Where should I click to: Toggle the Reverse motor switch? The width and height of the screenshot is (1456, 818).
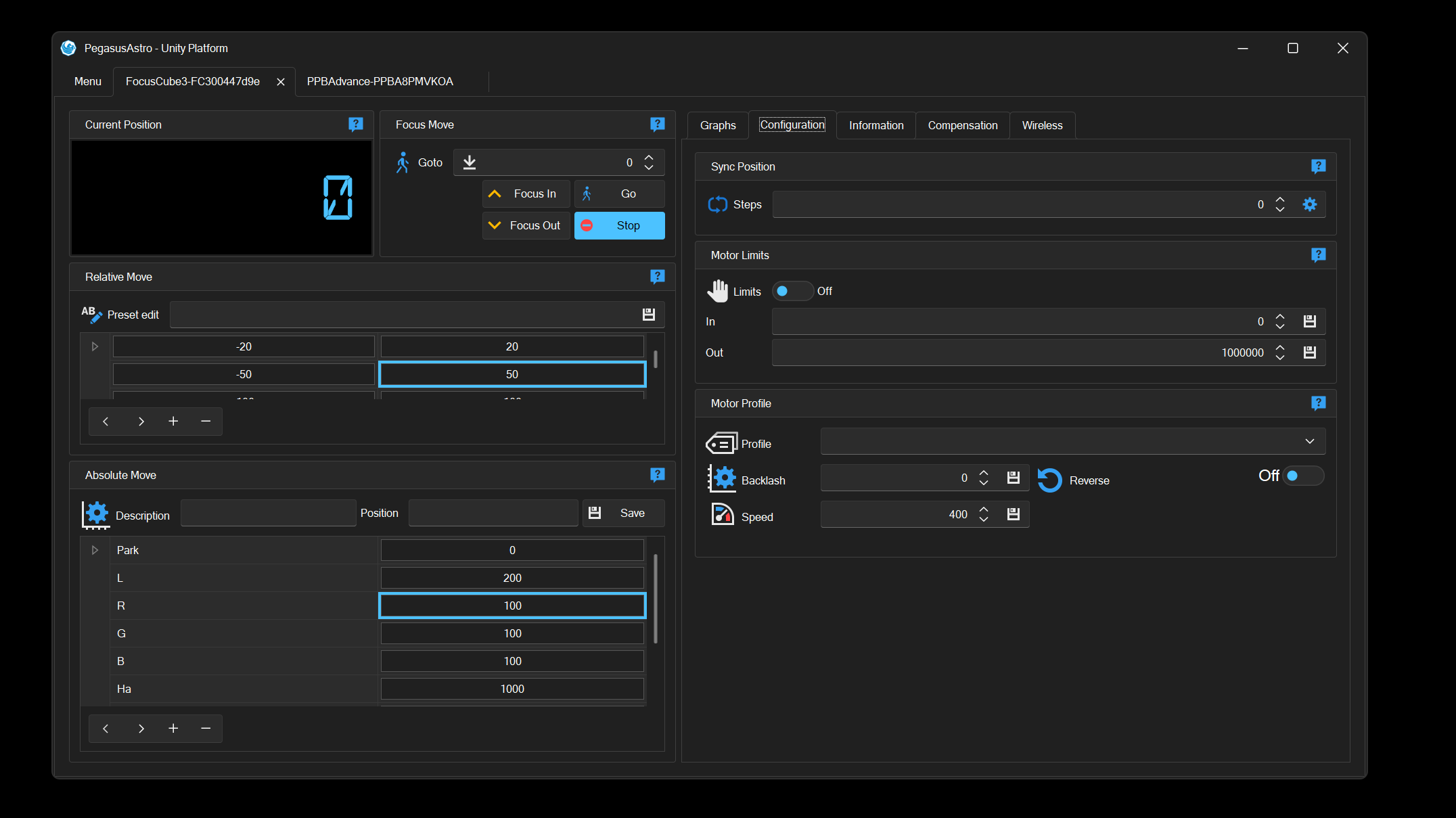click(x=1302, y=476)
